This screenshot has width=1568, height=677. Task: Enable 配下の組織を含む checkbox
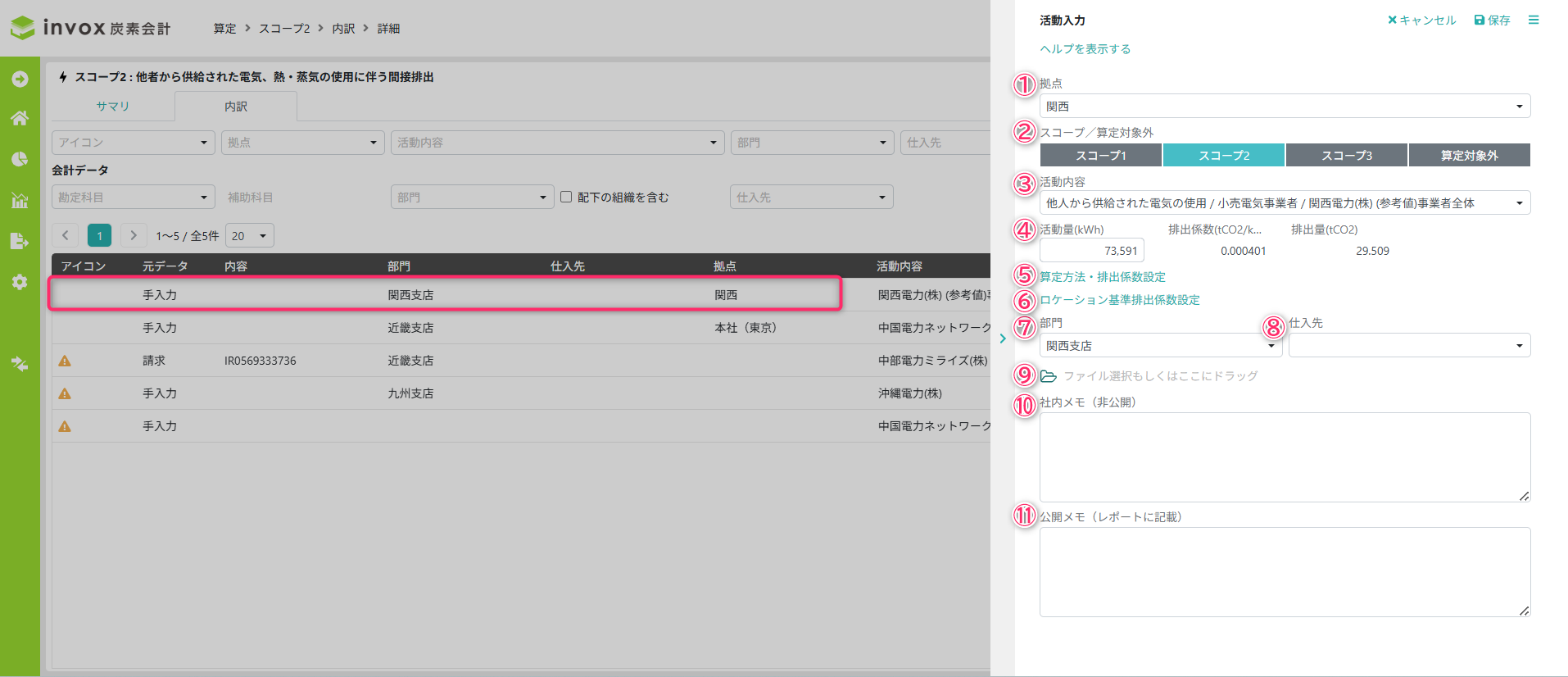[x=566, y=197]
